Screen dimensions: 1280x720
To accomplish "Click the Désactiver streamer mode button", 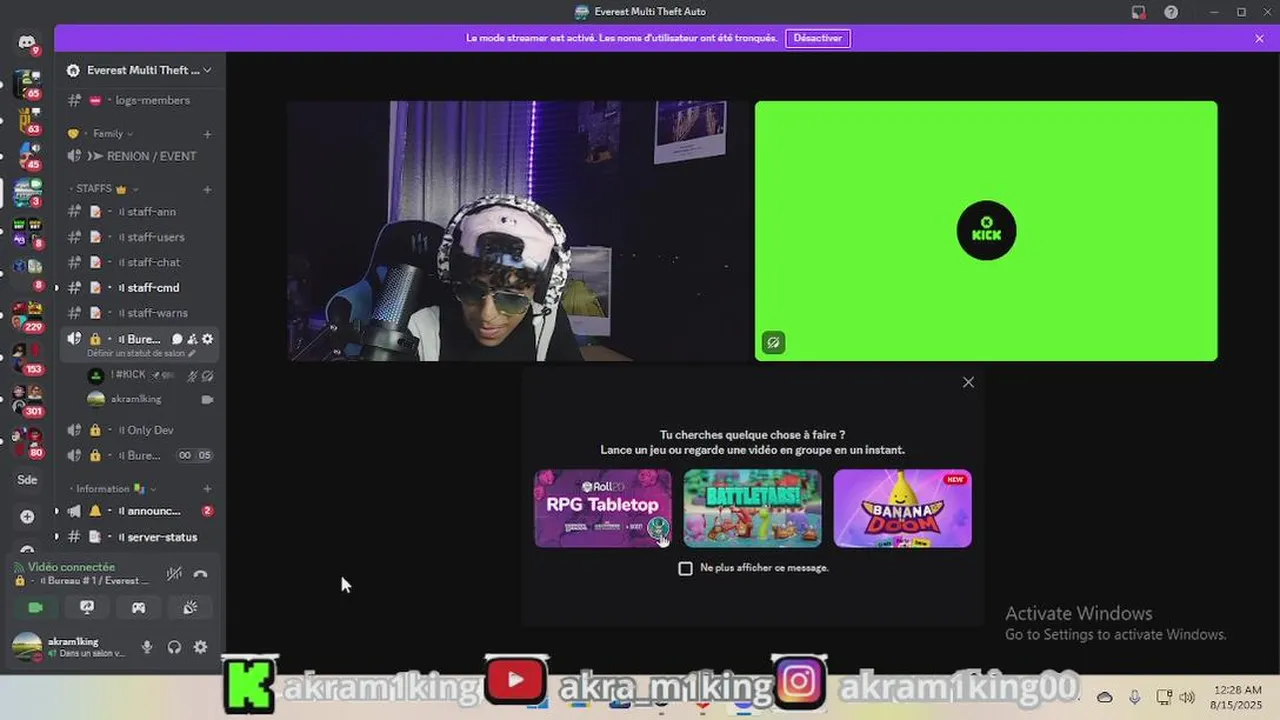I will tap(818, 38).
